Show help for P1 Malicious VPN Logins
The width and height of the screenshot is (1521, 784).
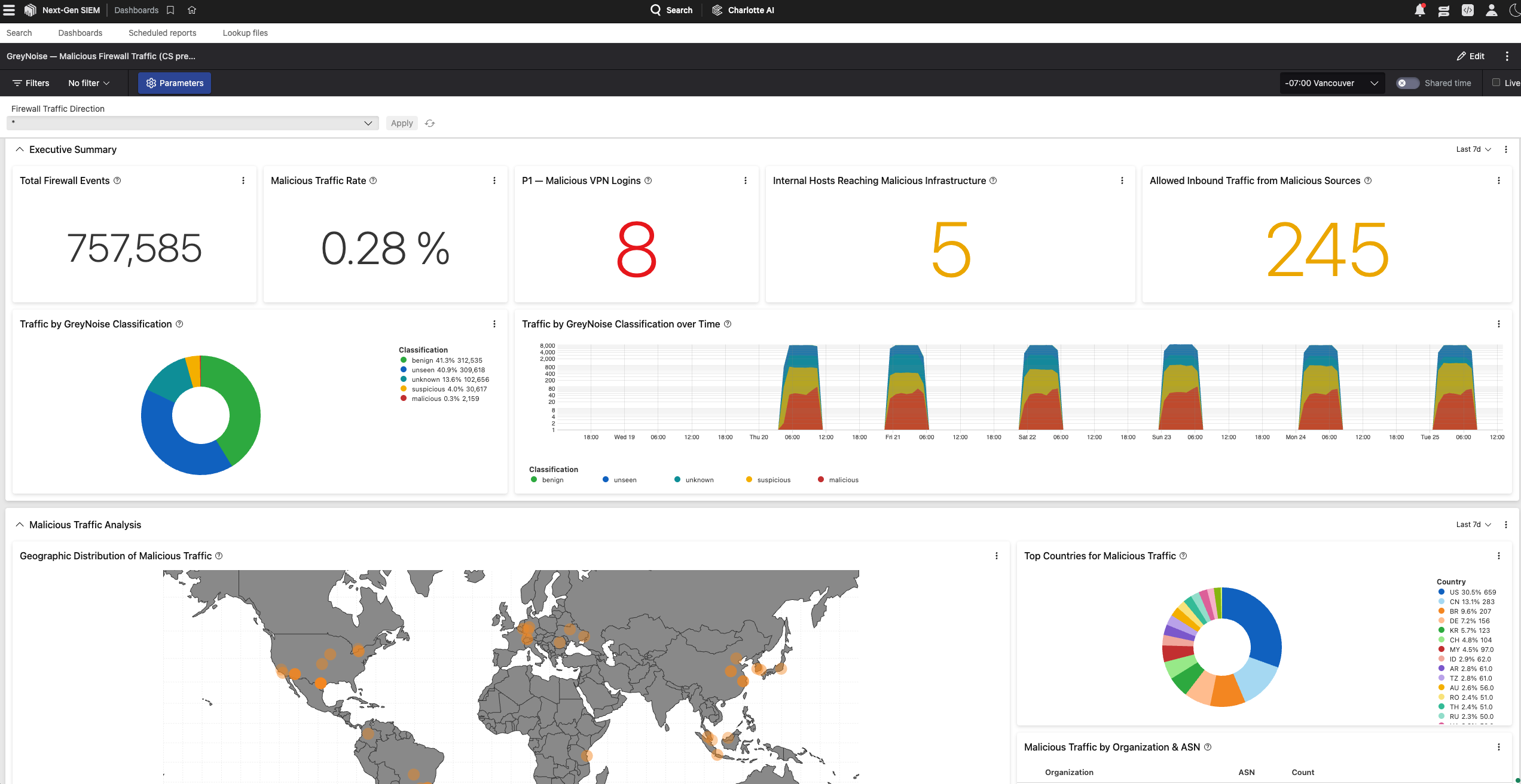pyautogui.click(x=648, y=180)
